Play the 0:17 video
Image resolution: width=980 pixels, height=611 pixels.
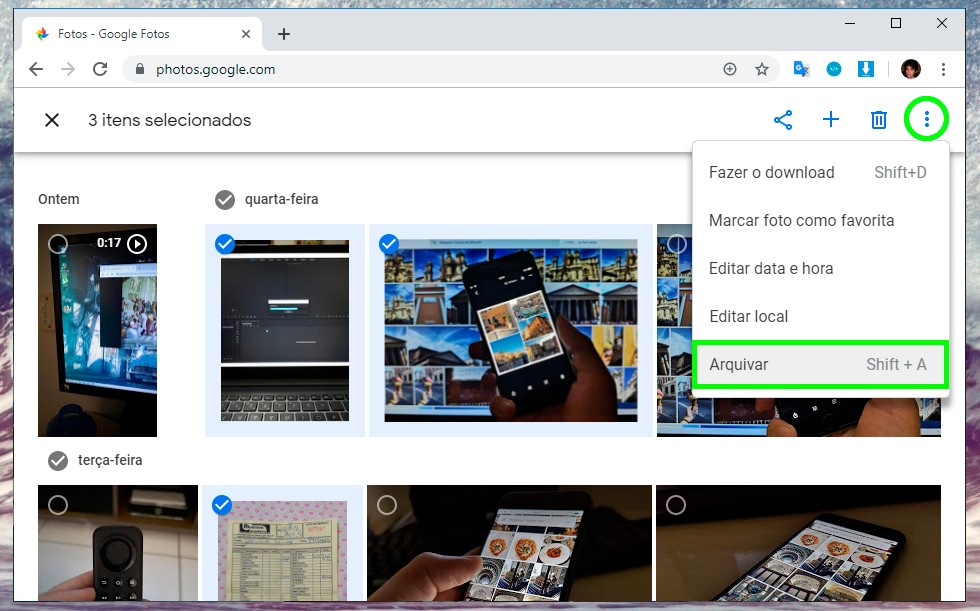[x=137, y=244]
